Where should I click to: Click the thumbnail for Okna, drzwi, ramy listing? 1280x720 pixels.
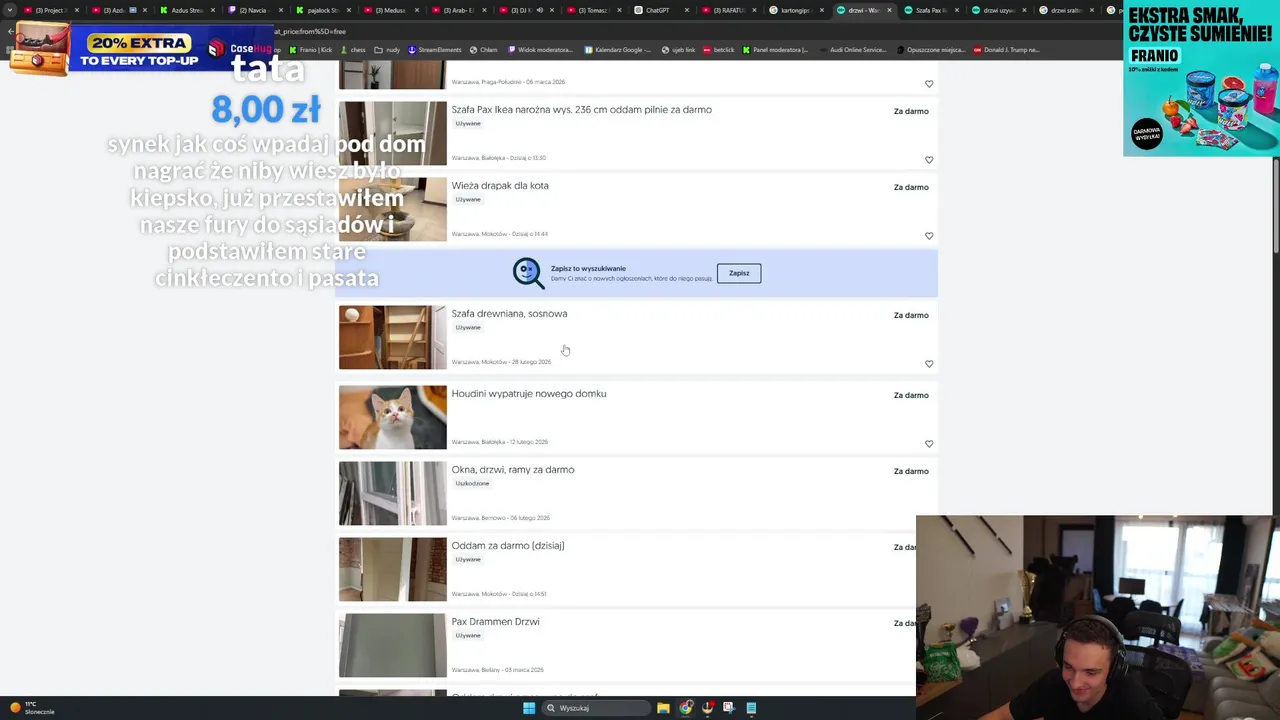(393, 494)
